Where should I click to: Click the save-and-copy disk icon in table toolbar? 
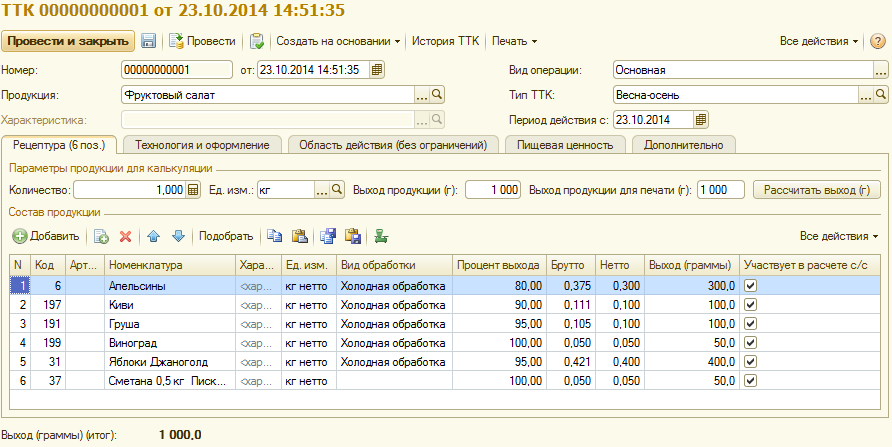click(x=328, y=237)
